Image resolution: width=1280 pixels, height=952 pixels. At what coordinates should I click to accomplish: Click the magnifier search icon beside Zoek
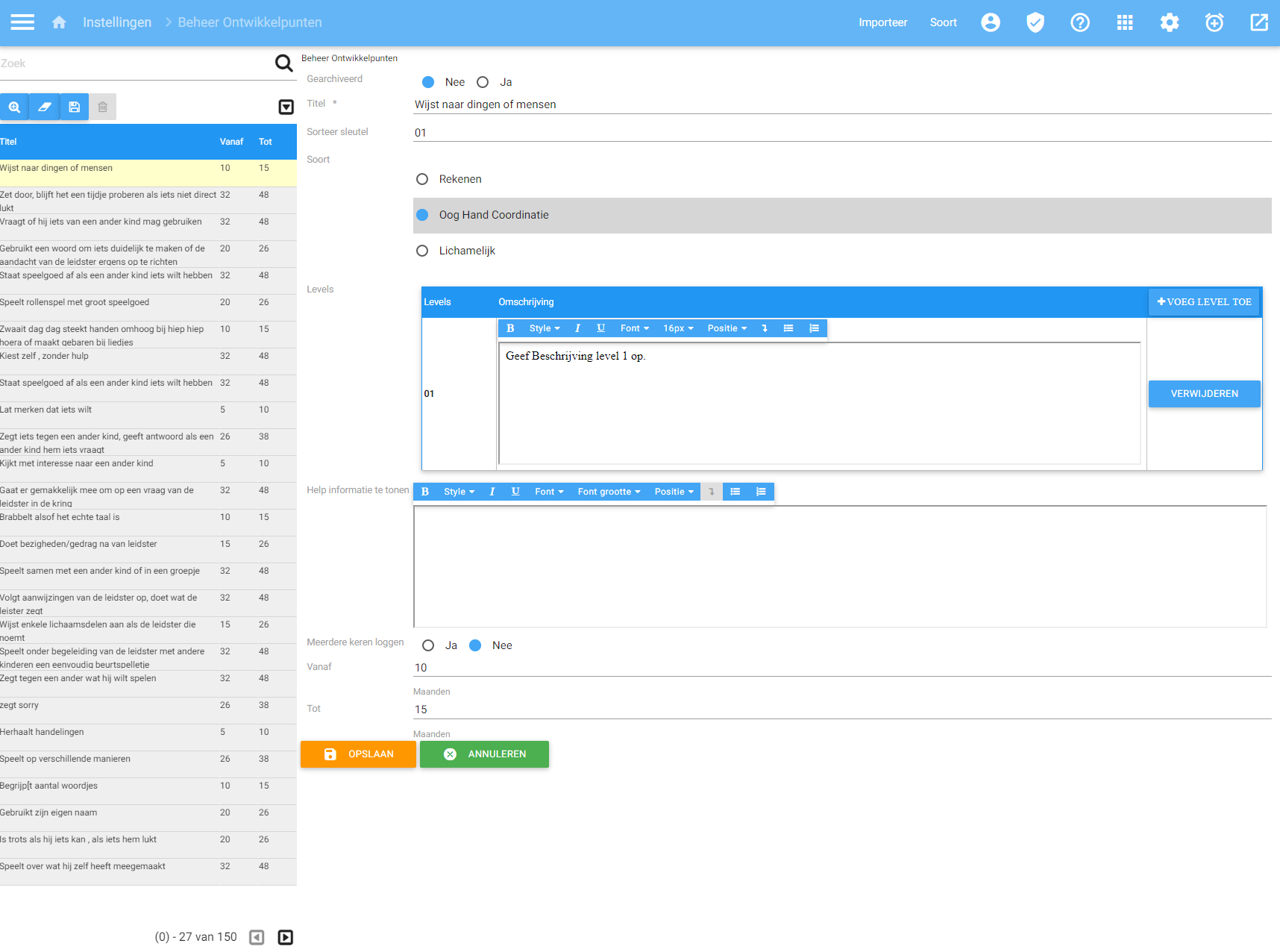283,63
